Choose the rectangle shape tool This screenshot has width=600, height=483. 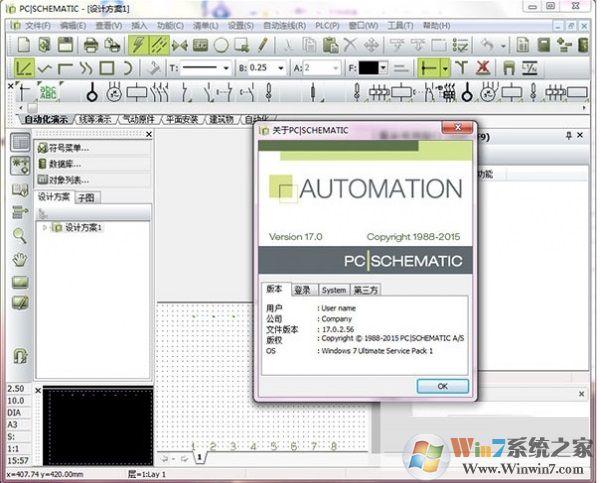tap(107, 69)
